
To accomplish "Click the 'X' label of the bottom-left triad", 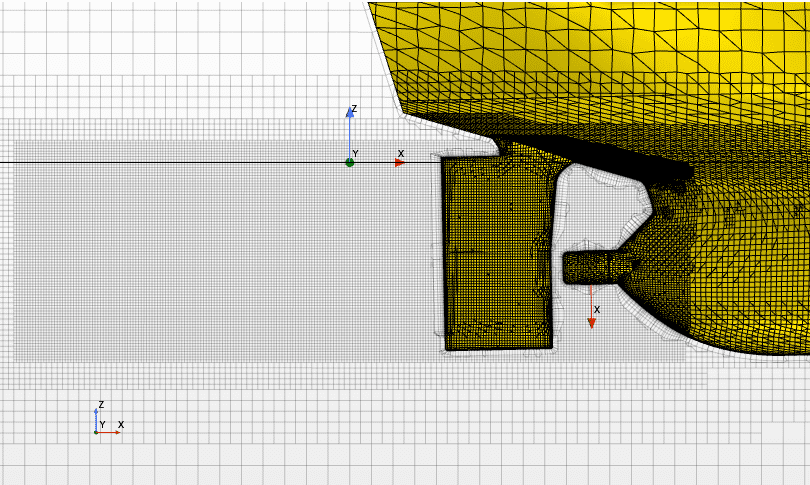I will point(121,425).
